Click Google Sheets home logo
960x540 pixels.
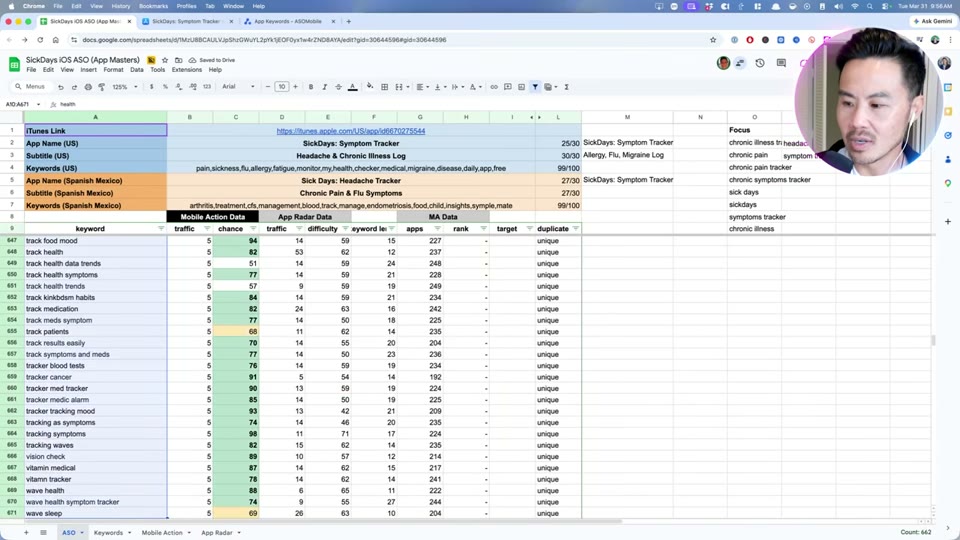pos(14,64)
